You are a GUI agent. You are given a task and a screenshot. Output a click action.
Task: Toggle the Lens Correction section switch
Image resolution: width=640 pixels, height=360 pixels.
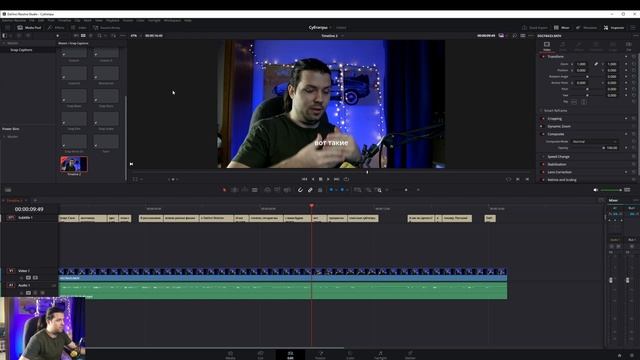click(x=543, y=172)
